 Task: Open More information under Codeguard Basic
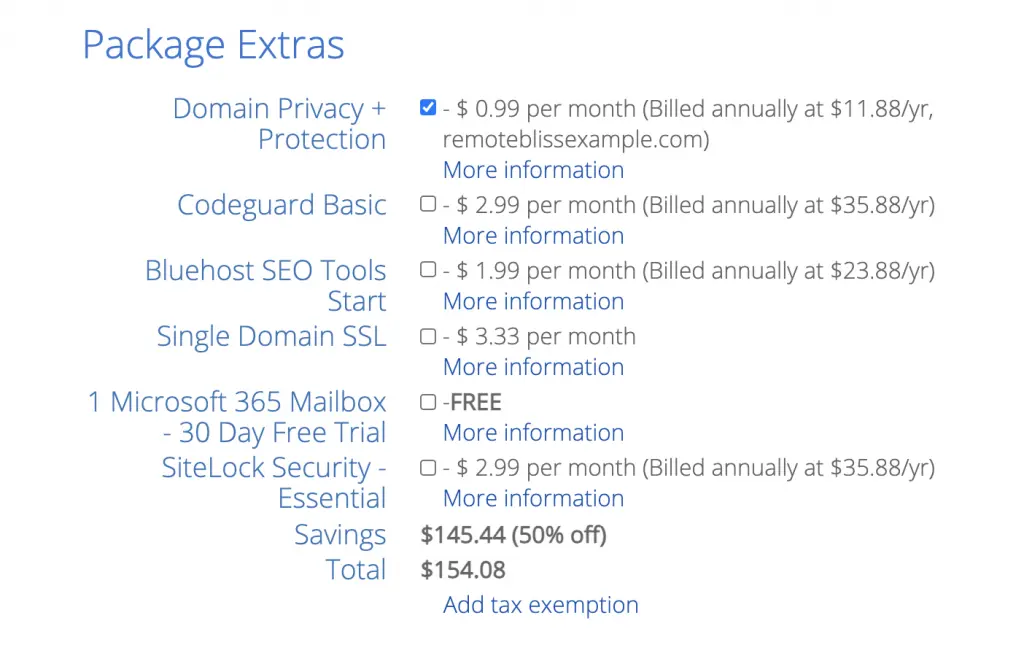tap(533, 236)
